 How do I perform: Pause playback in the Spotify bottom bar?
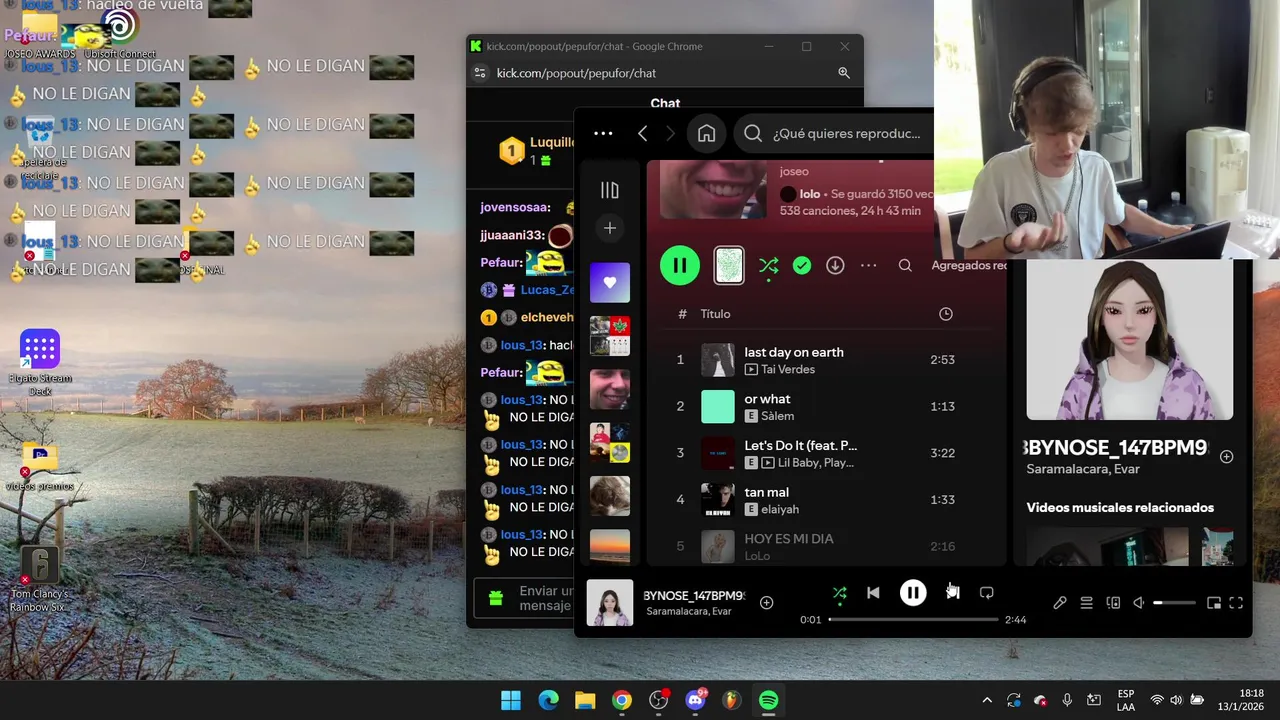913,593
